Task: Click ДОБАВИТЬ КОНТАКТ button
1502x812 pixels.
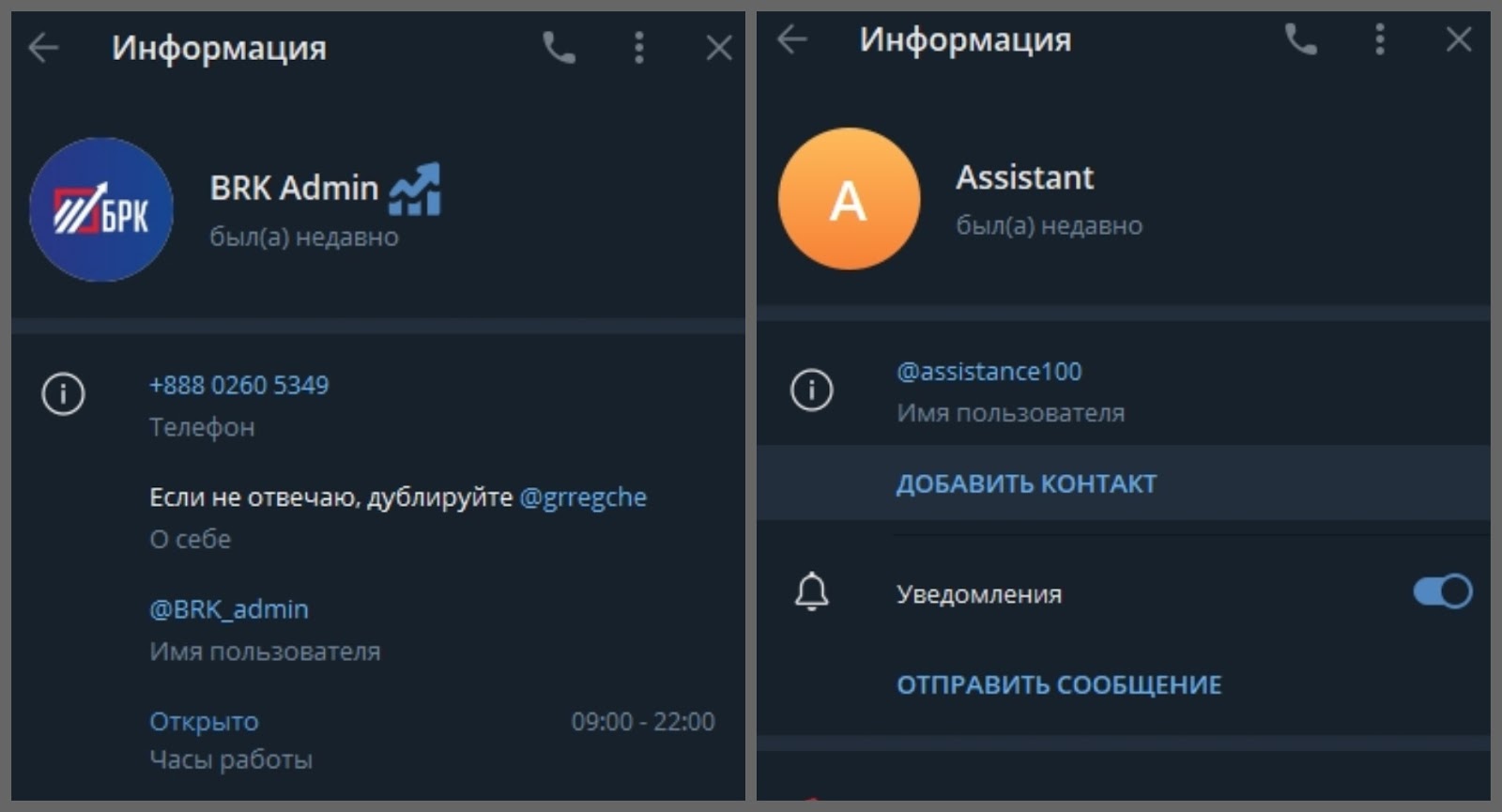Action: coord(1124,483)
